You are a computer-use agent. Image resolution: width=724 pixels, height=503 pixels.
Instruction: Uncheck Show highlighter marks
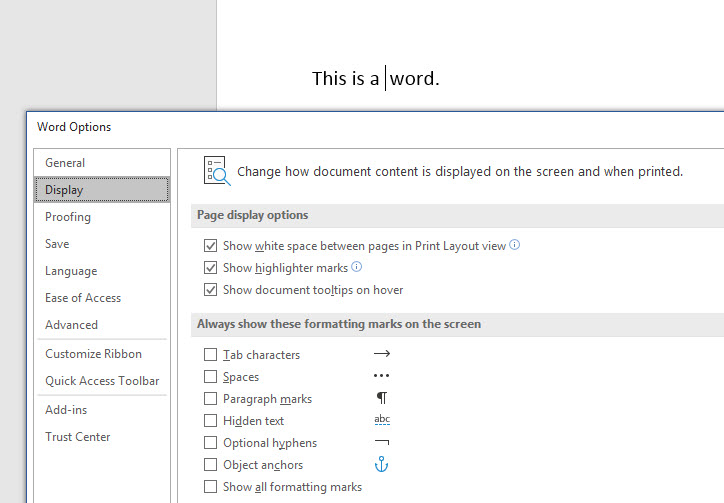[211, 268]
